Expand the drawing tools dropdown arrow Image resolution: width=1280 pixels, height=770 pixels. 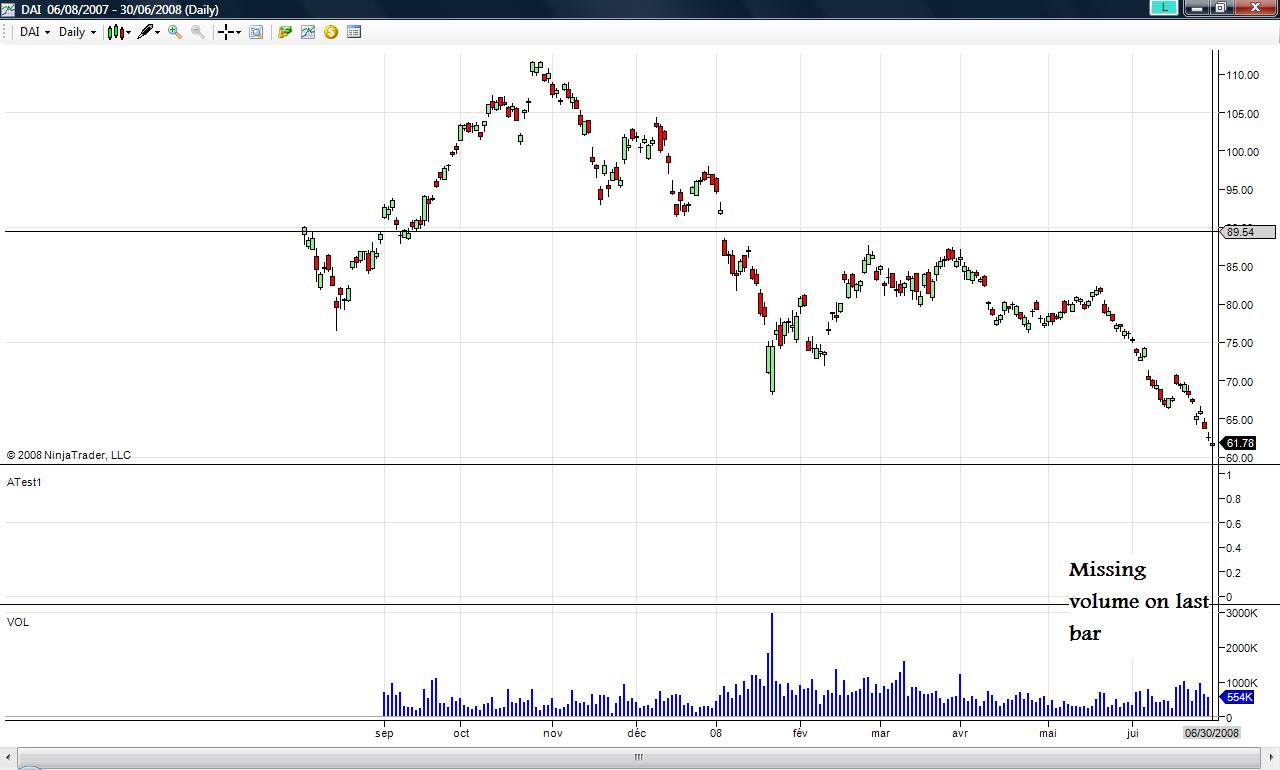(157, 32)
